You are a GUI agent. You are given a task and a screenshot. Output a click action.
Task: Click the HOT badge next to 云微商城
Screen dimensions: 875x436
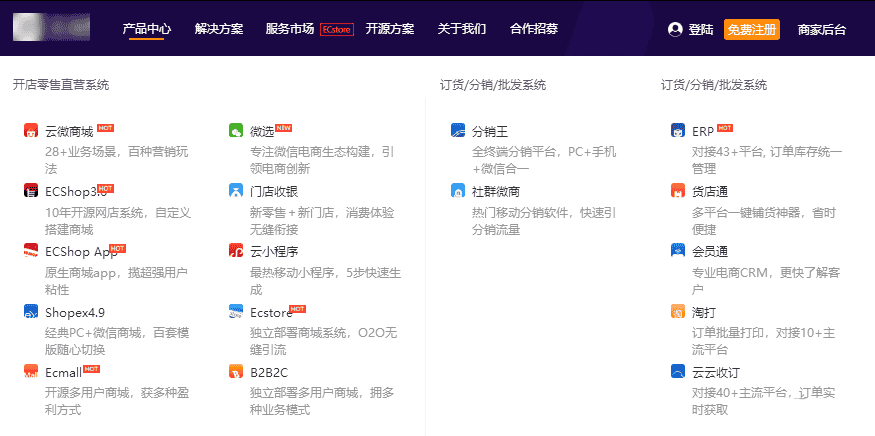coord(105,128)
